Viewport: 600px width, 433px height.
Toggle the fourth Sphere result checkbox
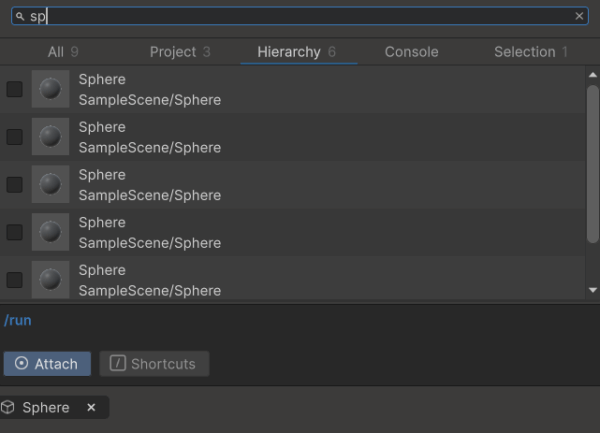[15, 232]
